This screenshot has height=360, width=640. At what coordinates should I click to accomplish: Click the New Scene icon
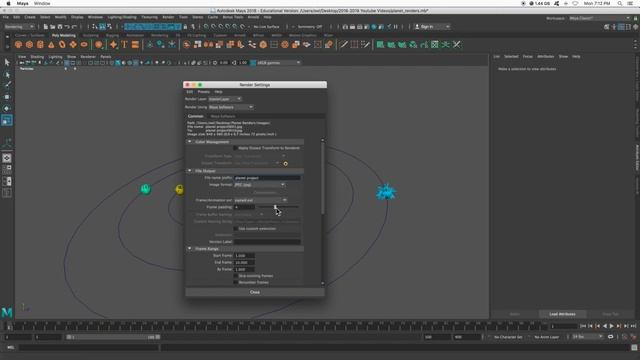[x=45, y=27]
